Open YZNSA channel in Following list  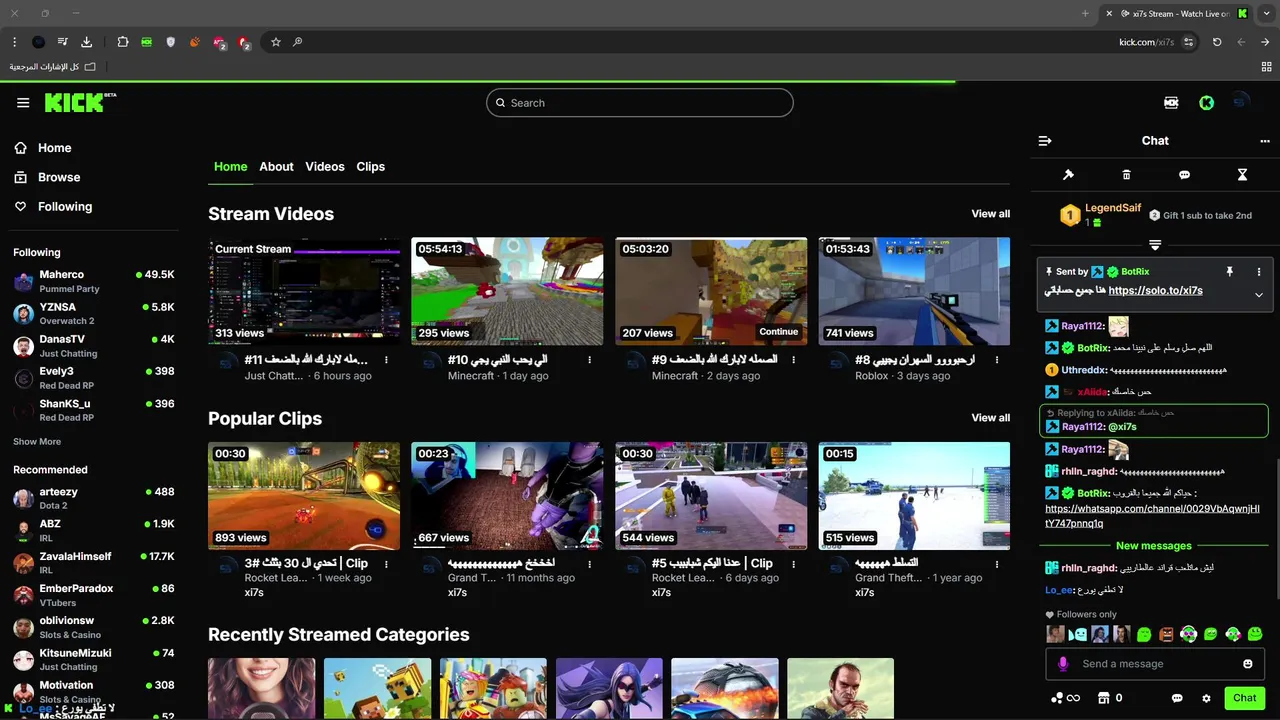pos(93,313)
